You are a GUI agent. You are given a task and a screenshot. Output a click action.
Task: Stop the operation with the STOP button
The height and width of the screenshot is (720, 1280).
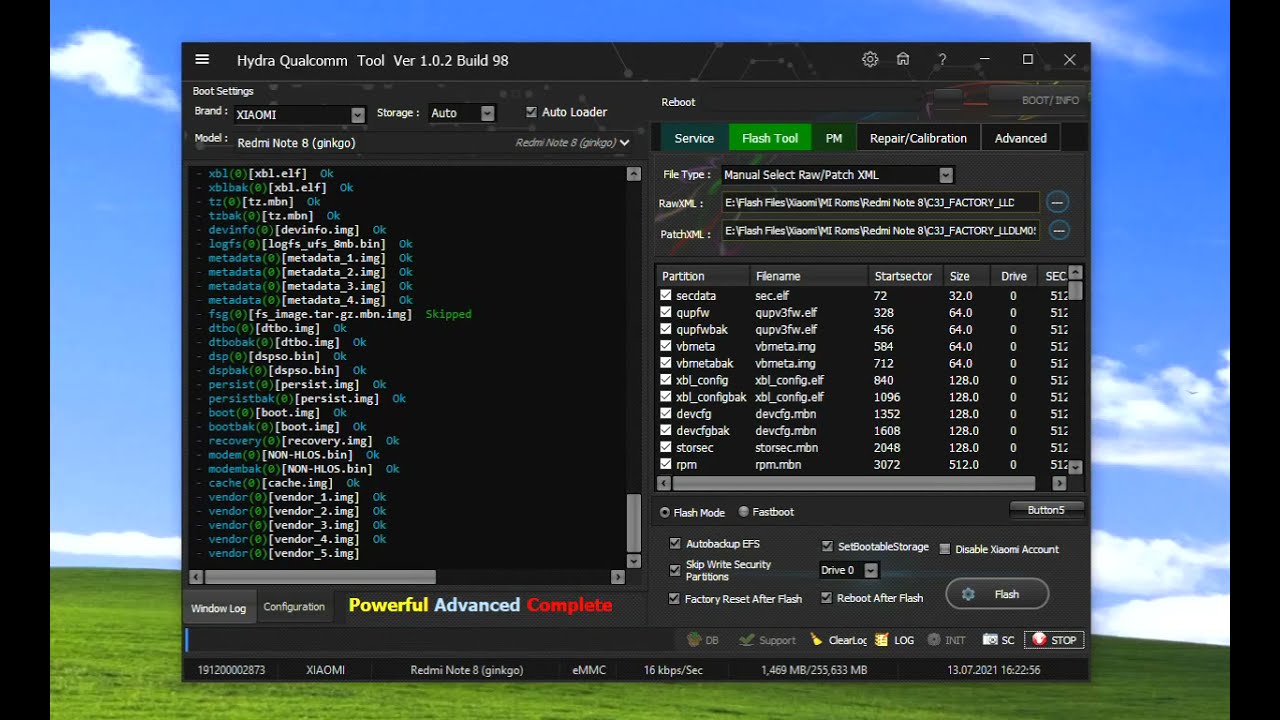(1054, 640)
